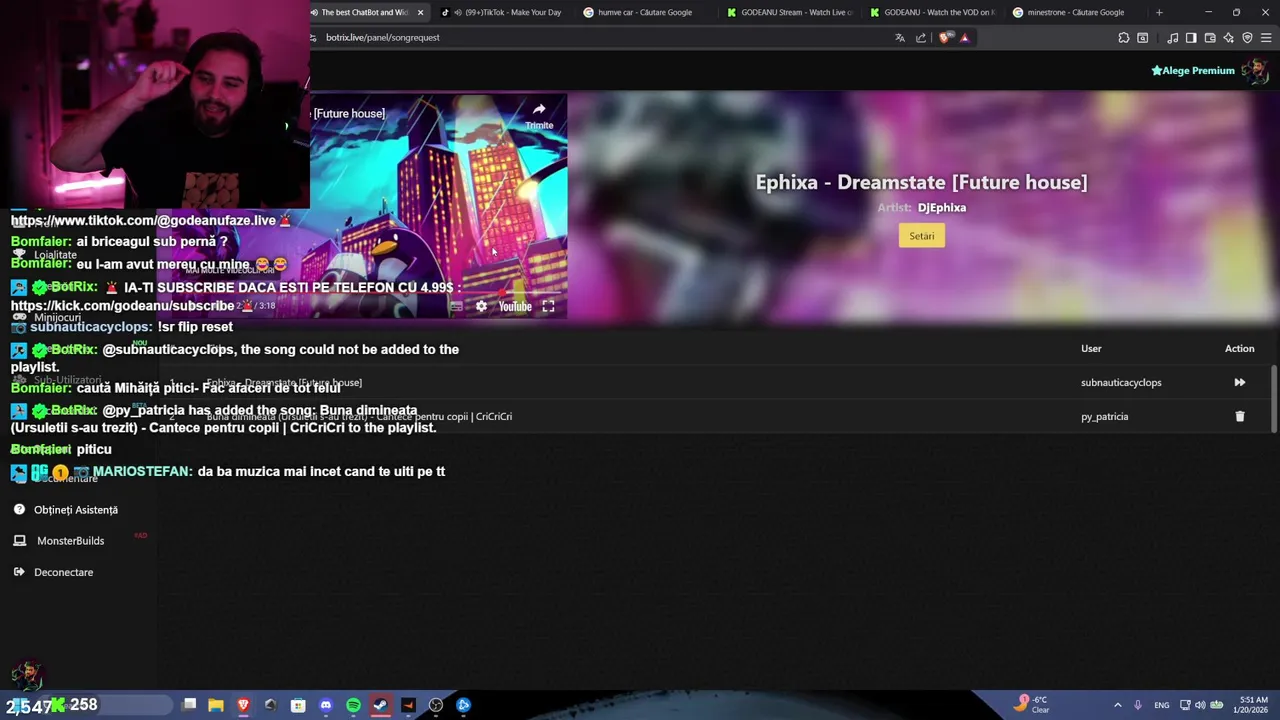Image resolution: width=1280 pixels, height=720 pixels.
Task: Open File Explorer from the taskbar
Action: click(x=216, y=705)
